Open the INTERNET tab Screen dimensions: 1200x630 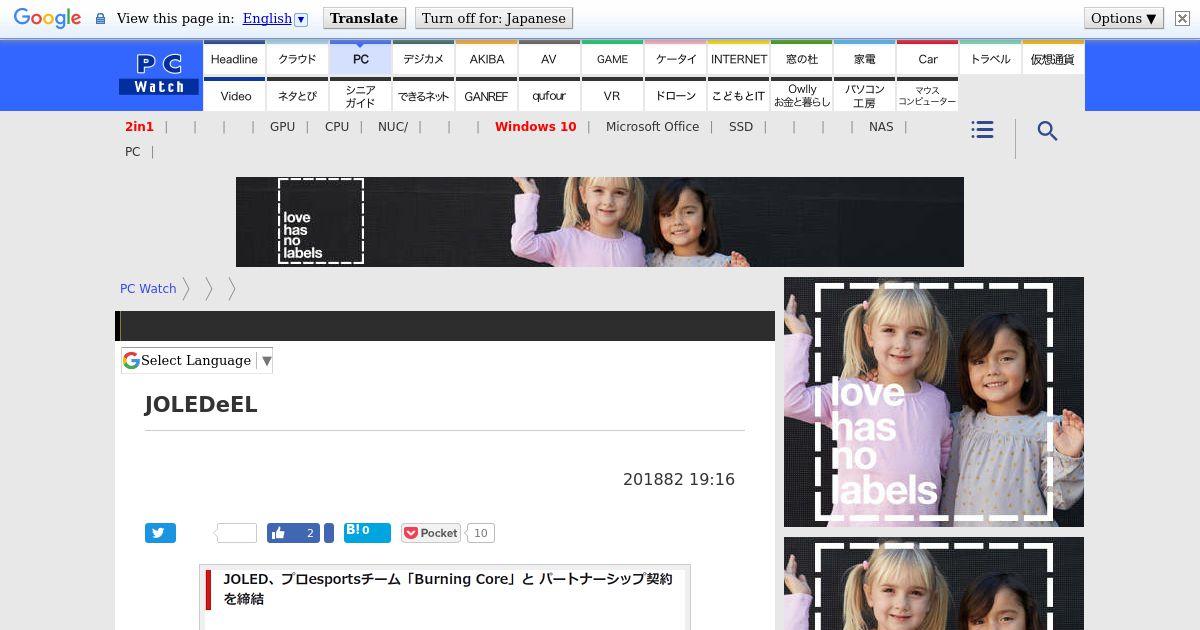738,58
